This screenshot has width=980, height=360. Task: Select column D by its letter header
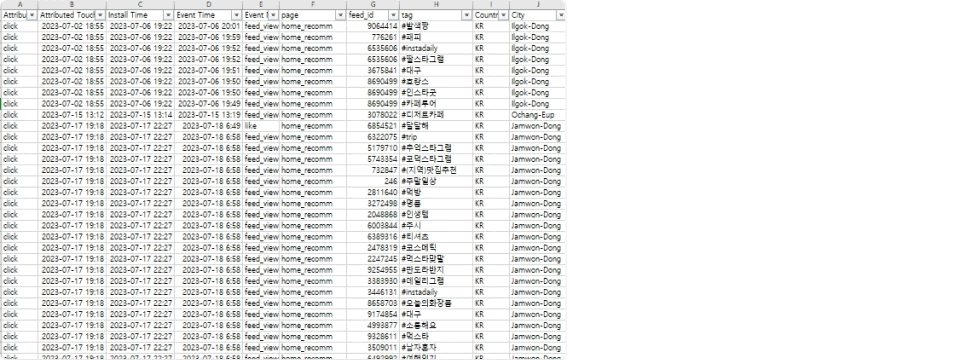click(208, 4)
